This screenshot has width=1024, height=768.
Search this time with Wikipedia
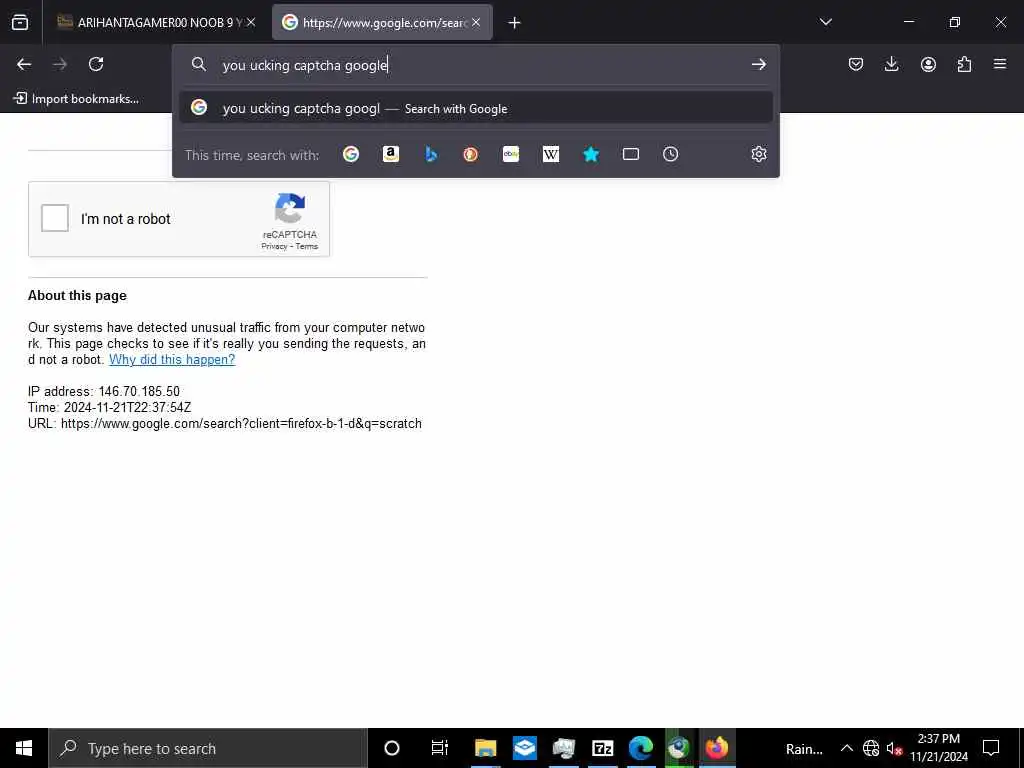[x=551, y=154]
